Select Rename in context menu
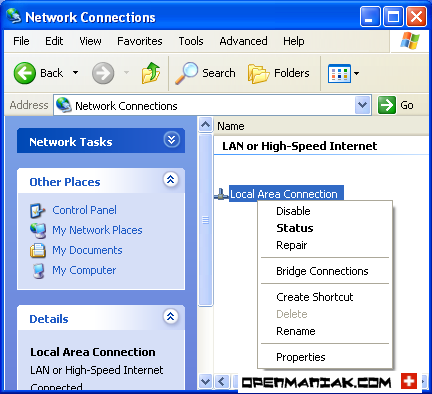 point(325,331)
